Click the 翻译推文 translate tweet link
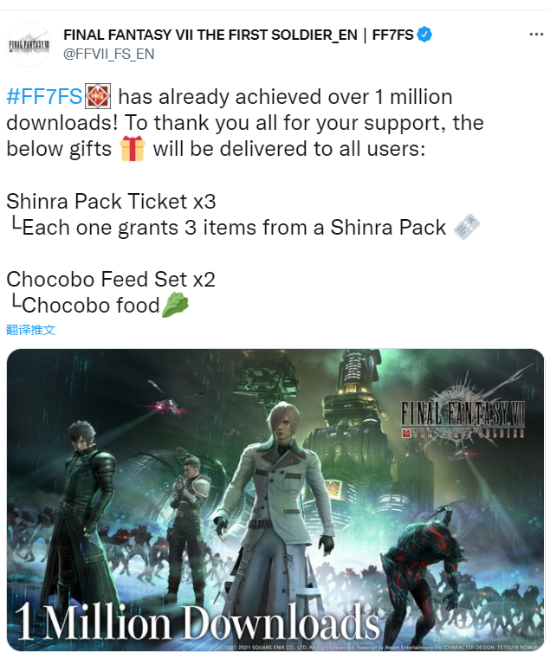Screen dimensions: 550x652 (31, 330)
